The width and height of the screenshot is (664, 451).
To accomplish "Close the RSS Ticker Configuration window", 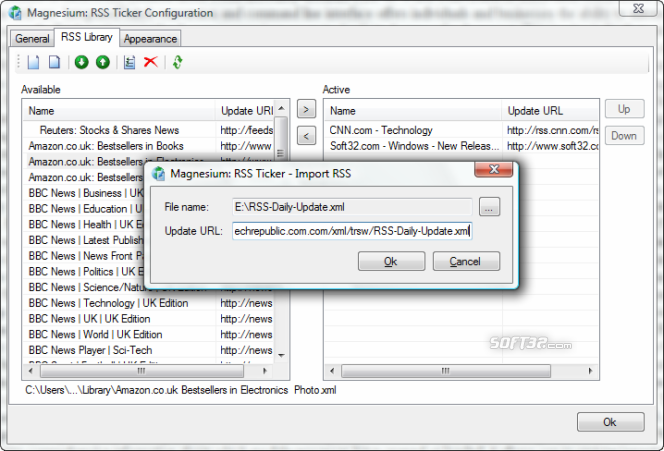I will pyautogui.click(x=638, y=8).
